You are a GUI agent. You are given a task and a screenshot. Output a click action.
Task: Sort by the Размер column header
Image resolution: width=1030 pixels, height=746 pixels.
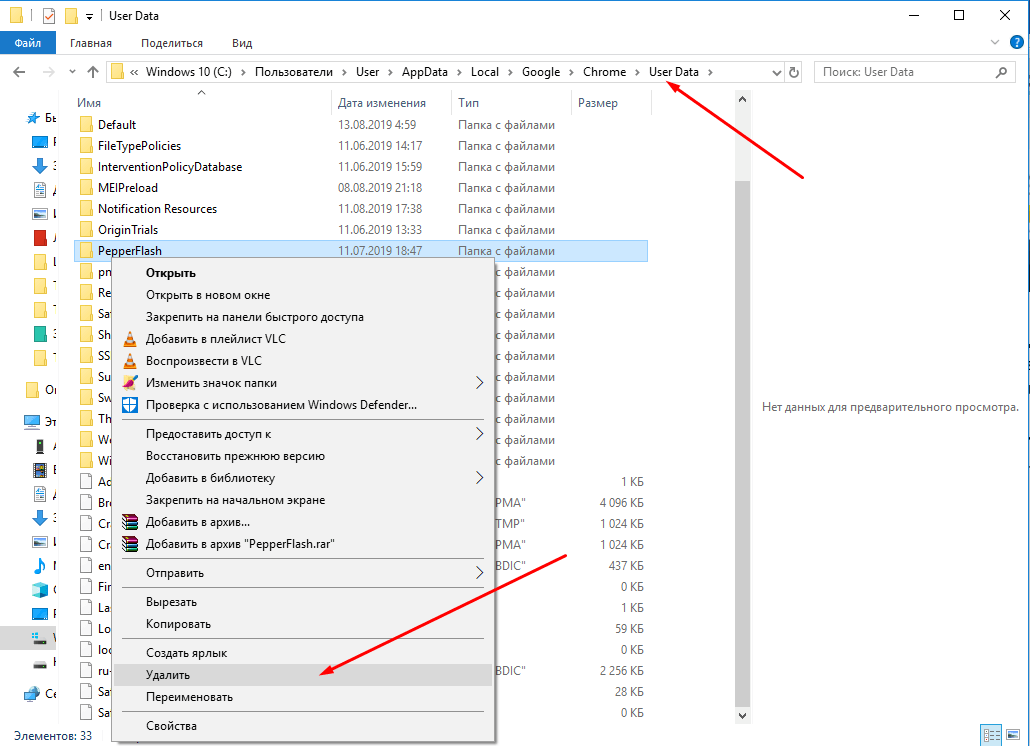(612, 103)
